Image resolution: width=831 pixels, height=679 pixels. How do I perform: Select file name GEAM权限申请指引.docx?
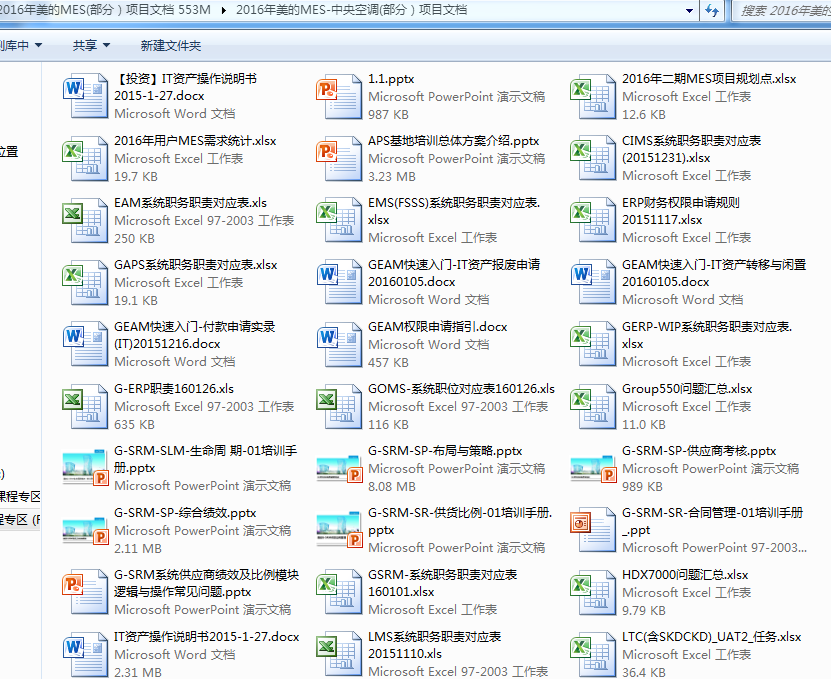click(x=438, y=327)
